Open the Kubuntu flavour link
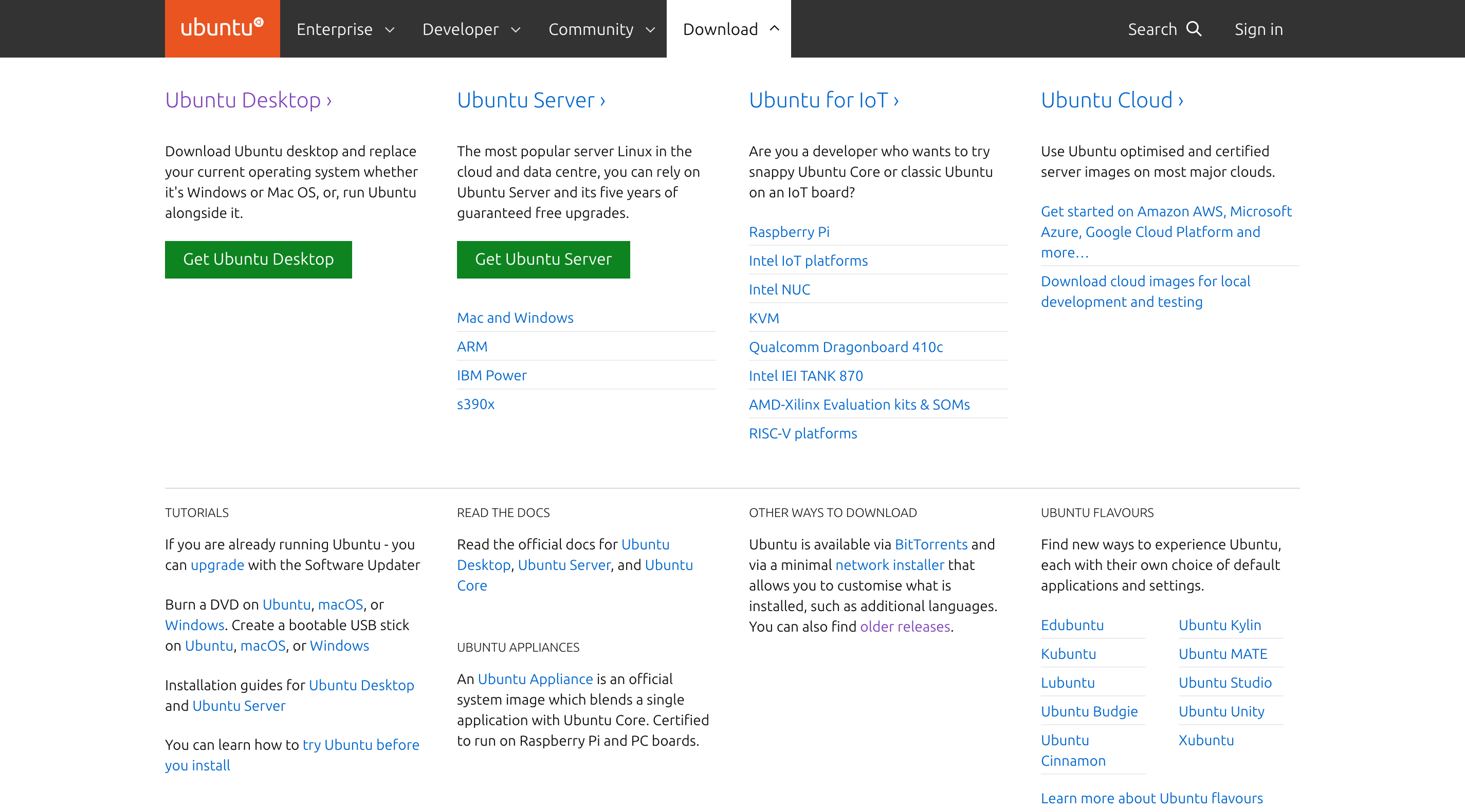 coord(1068,654)
